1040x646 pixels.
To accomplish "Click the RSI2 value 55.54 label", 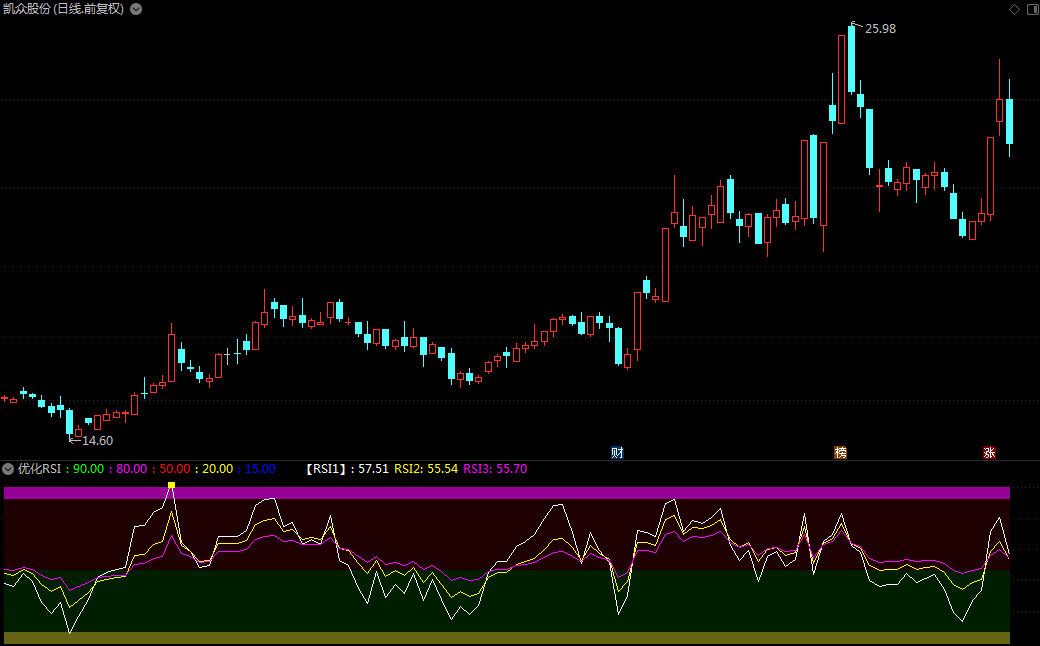I will coord(426,468).
